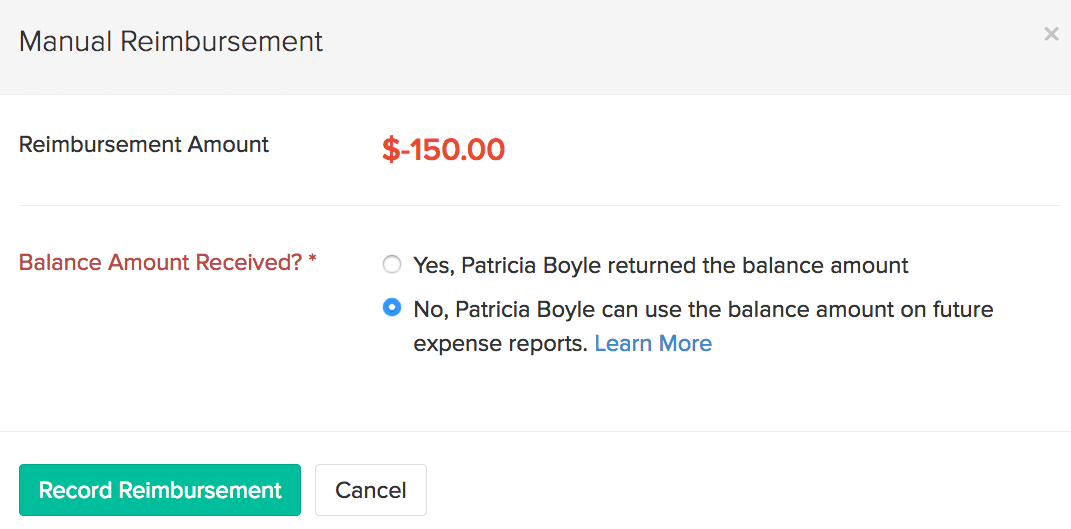Screen dimensions: 1071x529
Task: Click the Manual Reimbursement dialog title
Action: [171, 42]
